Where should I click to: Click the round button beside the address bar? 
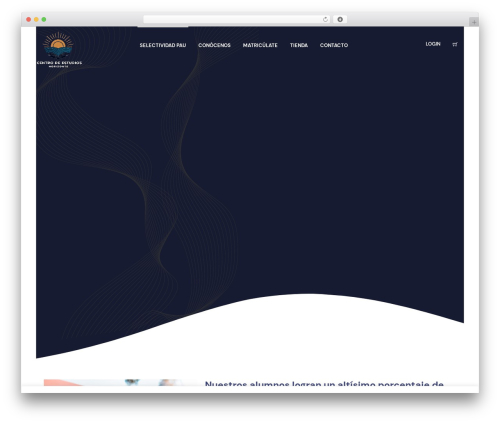(x=340, y=19)
